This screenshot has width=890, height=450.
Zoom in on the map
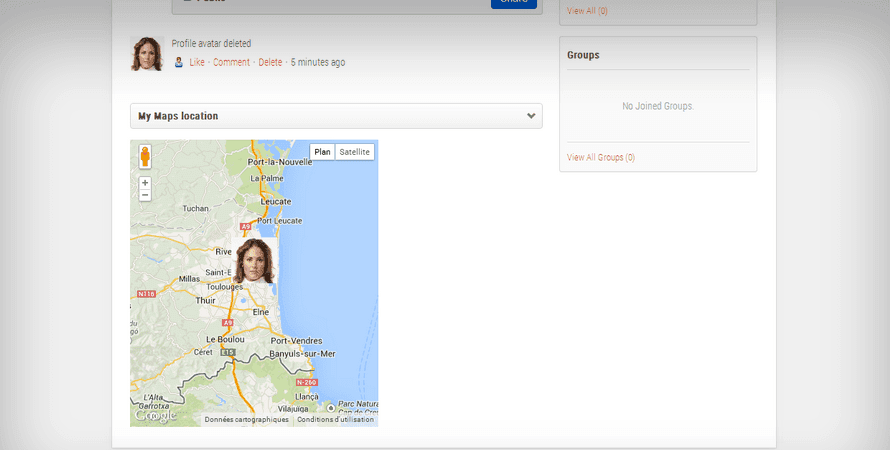(x=145, y=183)
